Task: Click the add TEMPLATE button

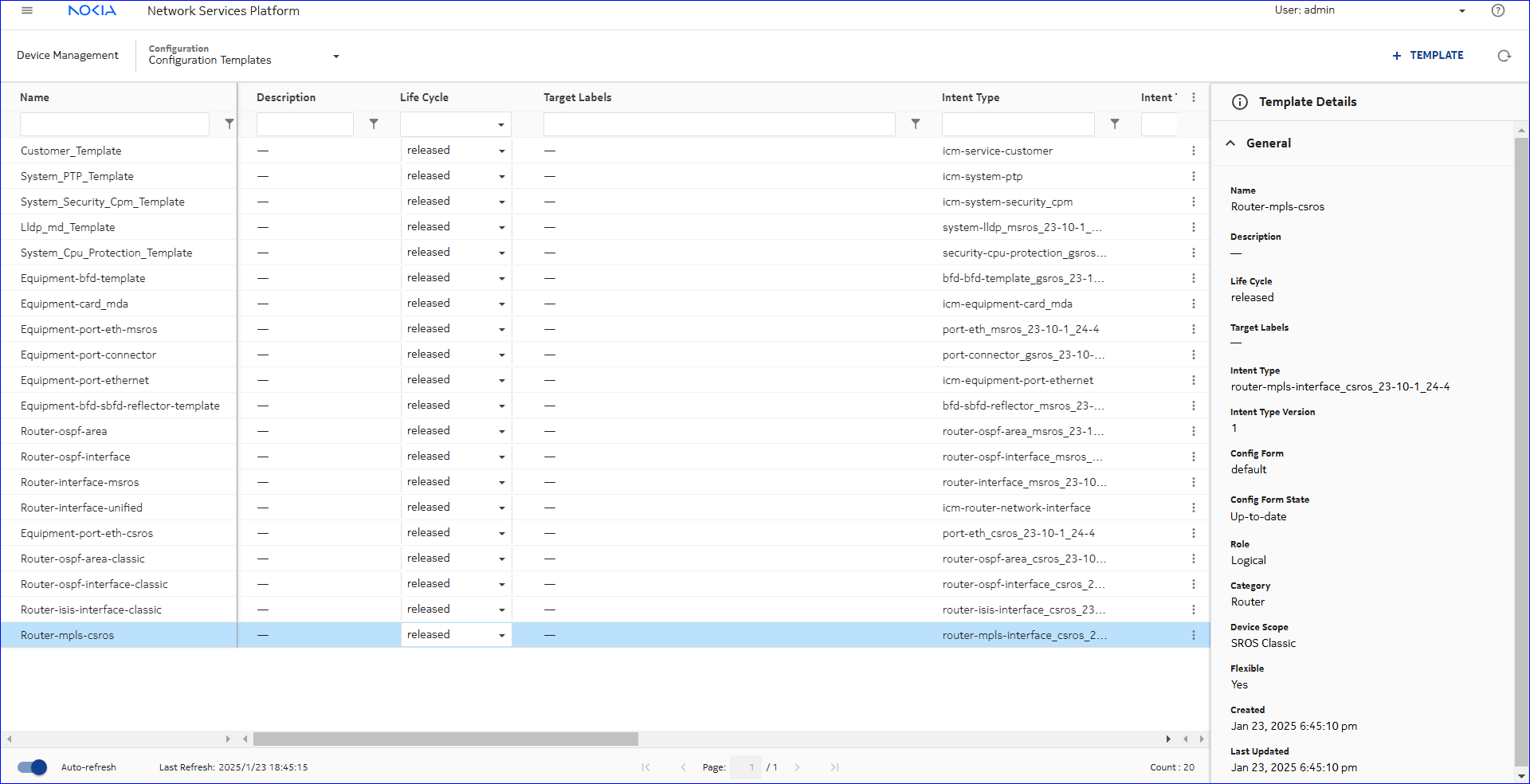Action: 1427,56
